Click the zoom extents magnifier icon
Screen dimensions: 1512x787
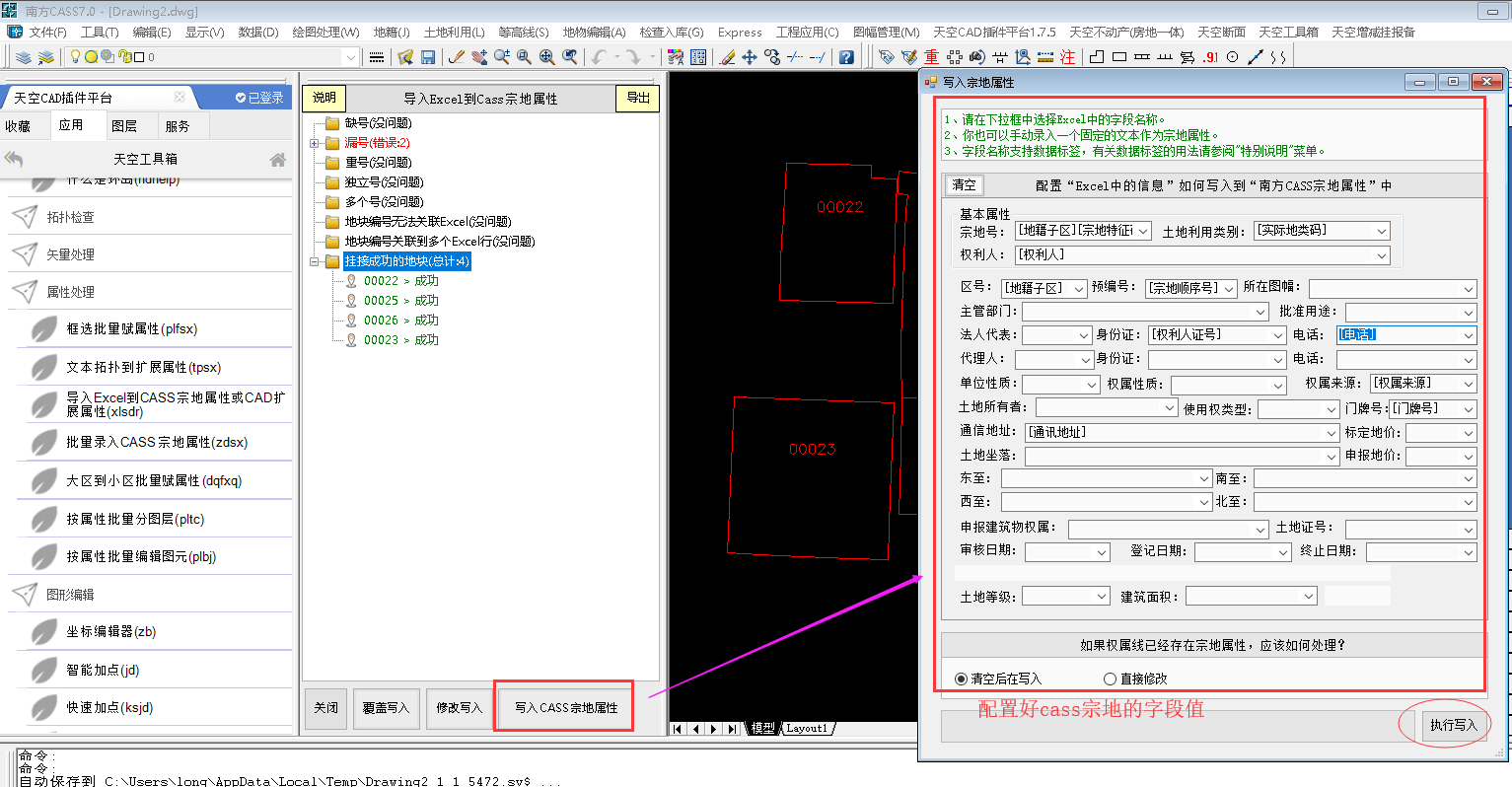point(546,57)
